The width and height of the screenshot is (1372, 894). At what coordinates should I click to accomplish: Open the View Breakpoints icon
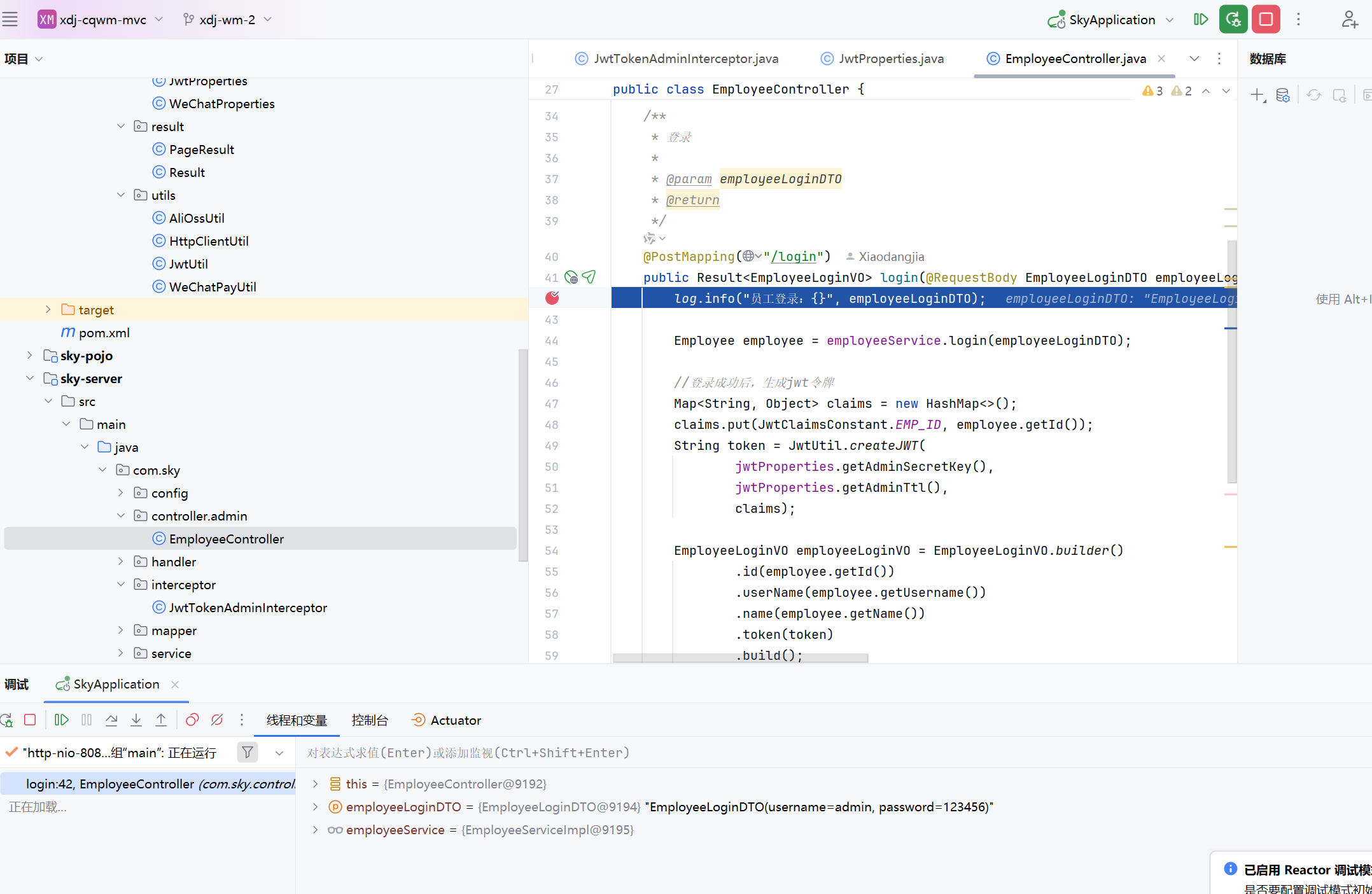pyautogui.click(x=192, y=720)
